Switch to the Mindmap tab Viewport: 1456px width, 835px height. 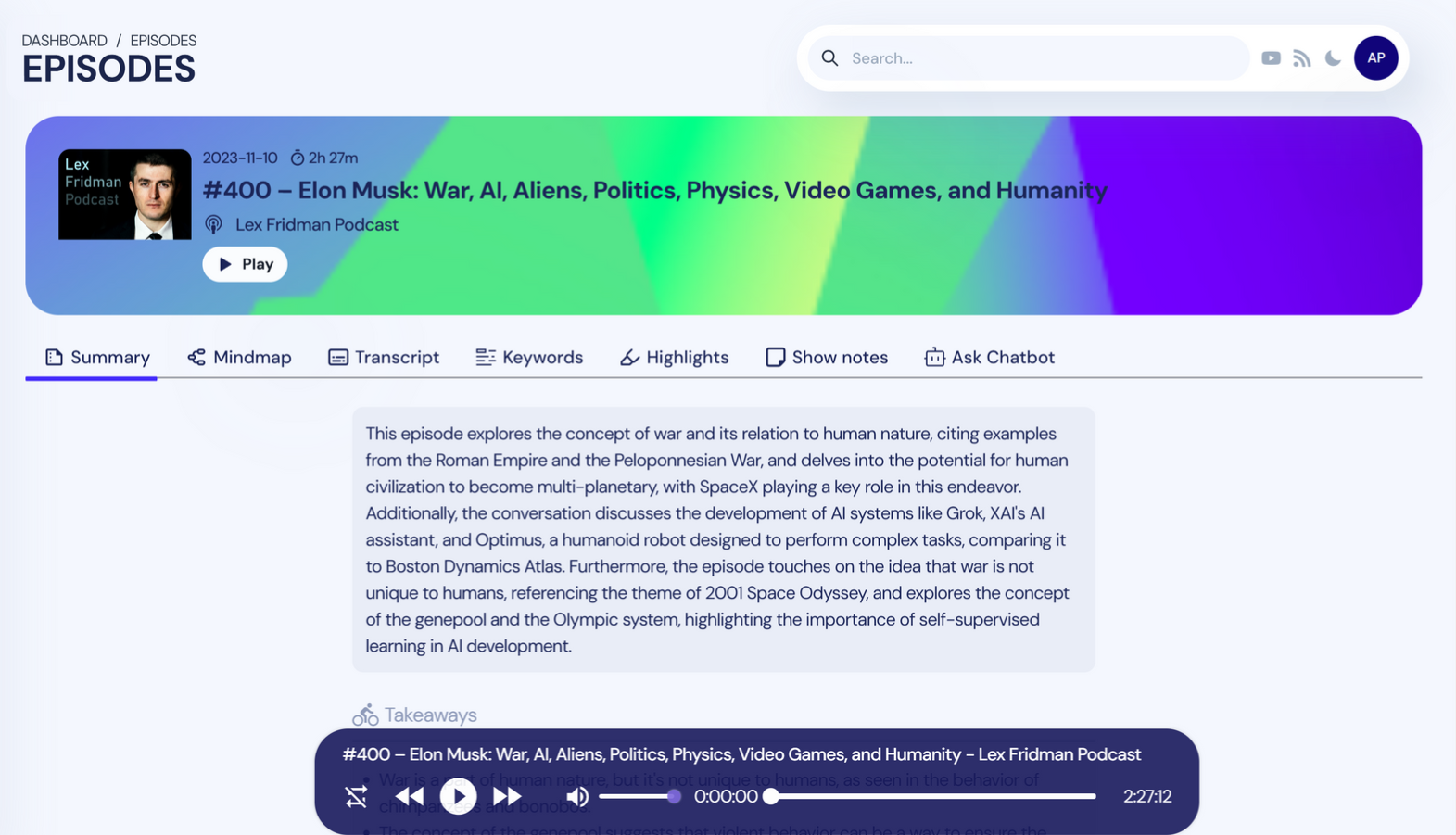239,358
